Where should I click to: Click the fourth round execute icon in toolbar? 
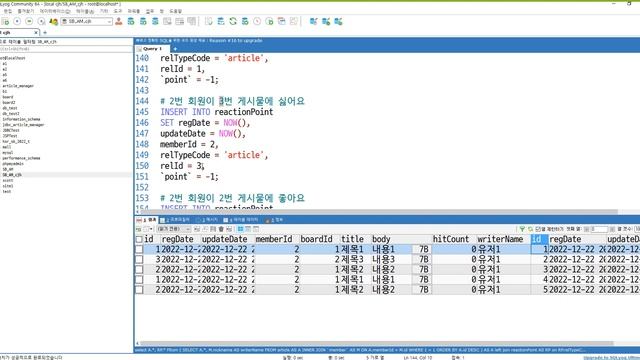(x=41, y=21)
